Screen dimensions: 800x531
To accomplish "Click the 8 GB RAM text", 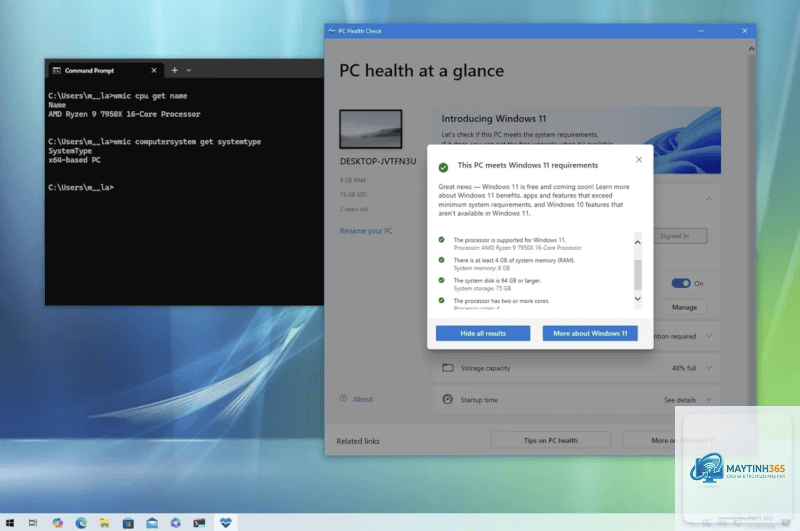I will [353, 180].
